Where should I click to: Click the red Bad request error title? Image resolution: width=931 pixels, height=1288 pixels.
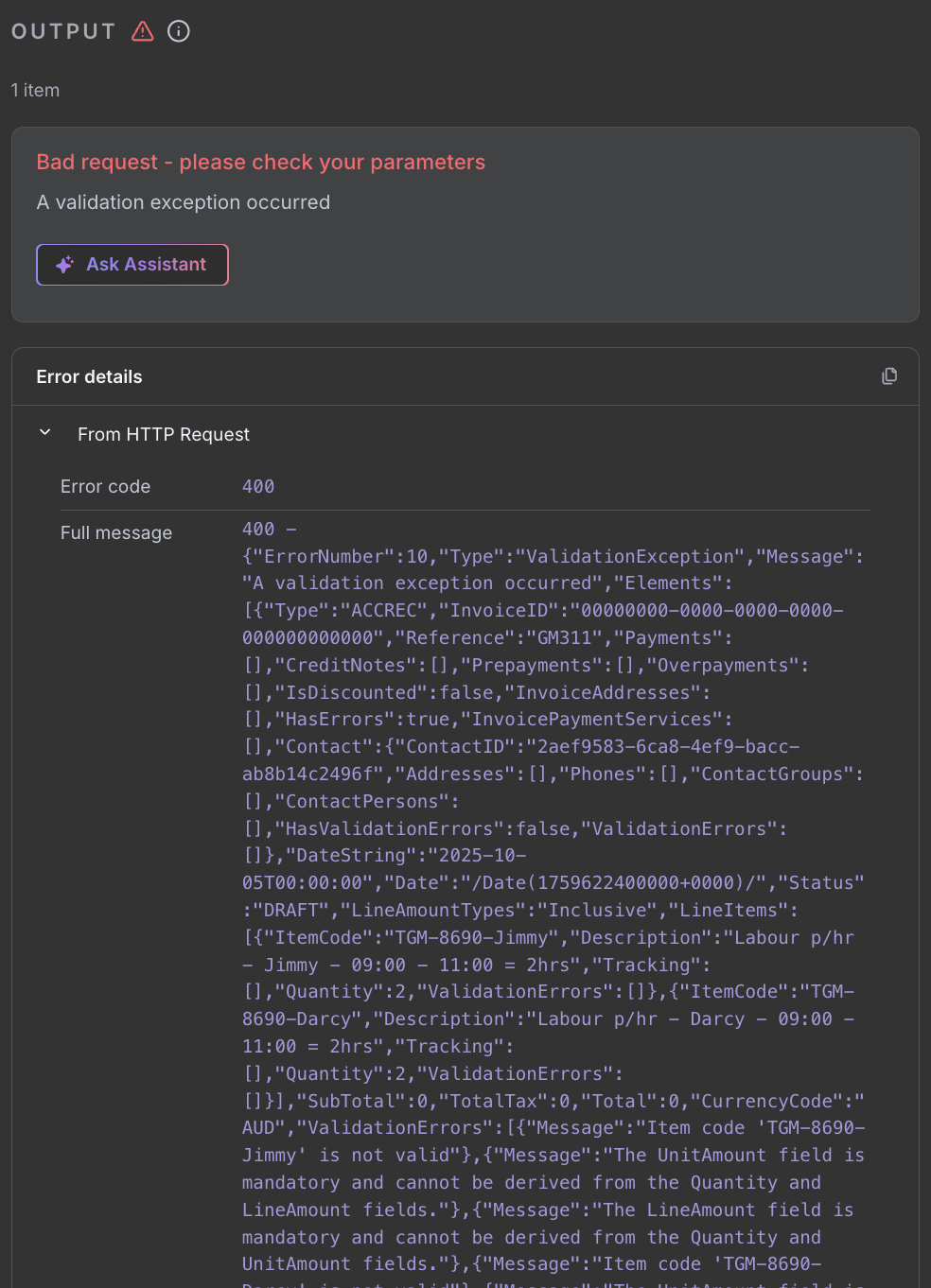260,162
